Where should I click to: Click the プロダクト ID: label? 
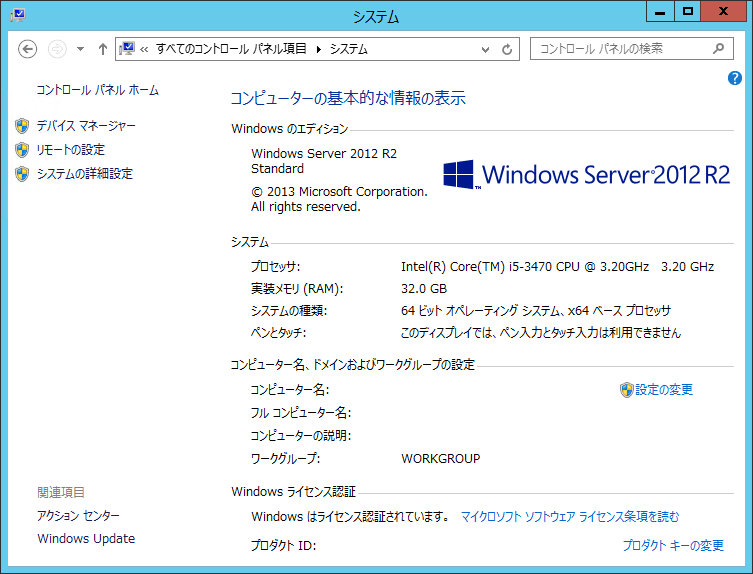tap(283, 546)
